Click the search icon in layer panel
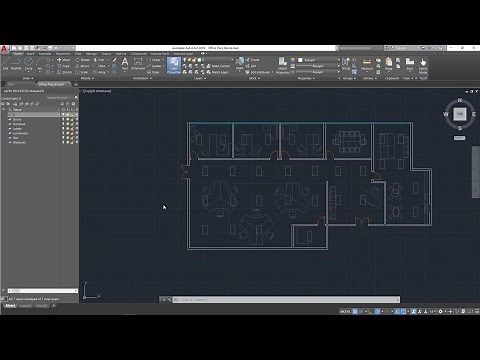 pos(76,98)
